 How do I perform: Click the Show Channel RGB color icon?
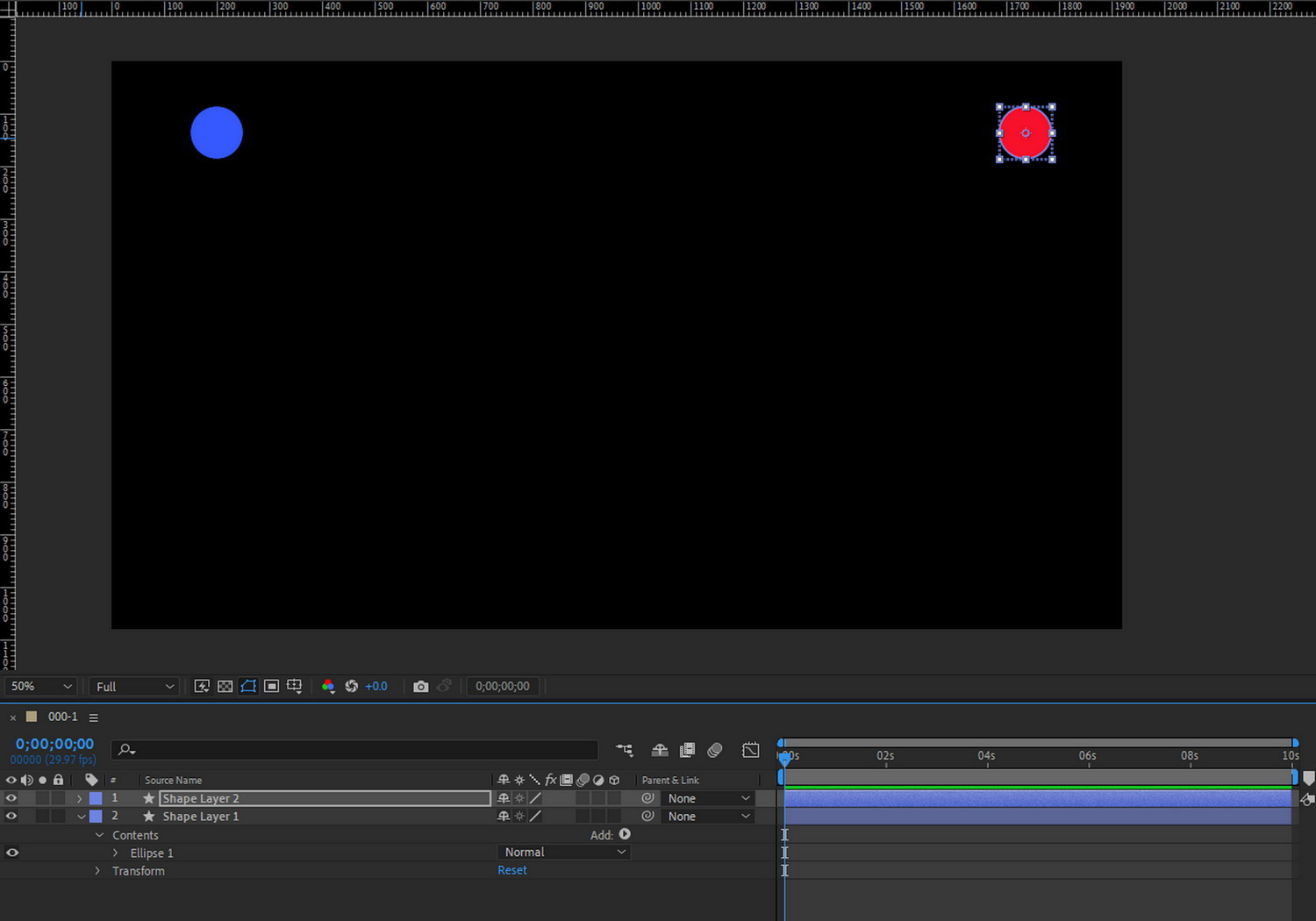[x=328, y=686]
